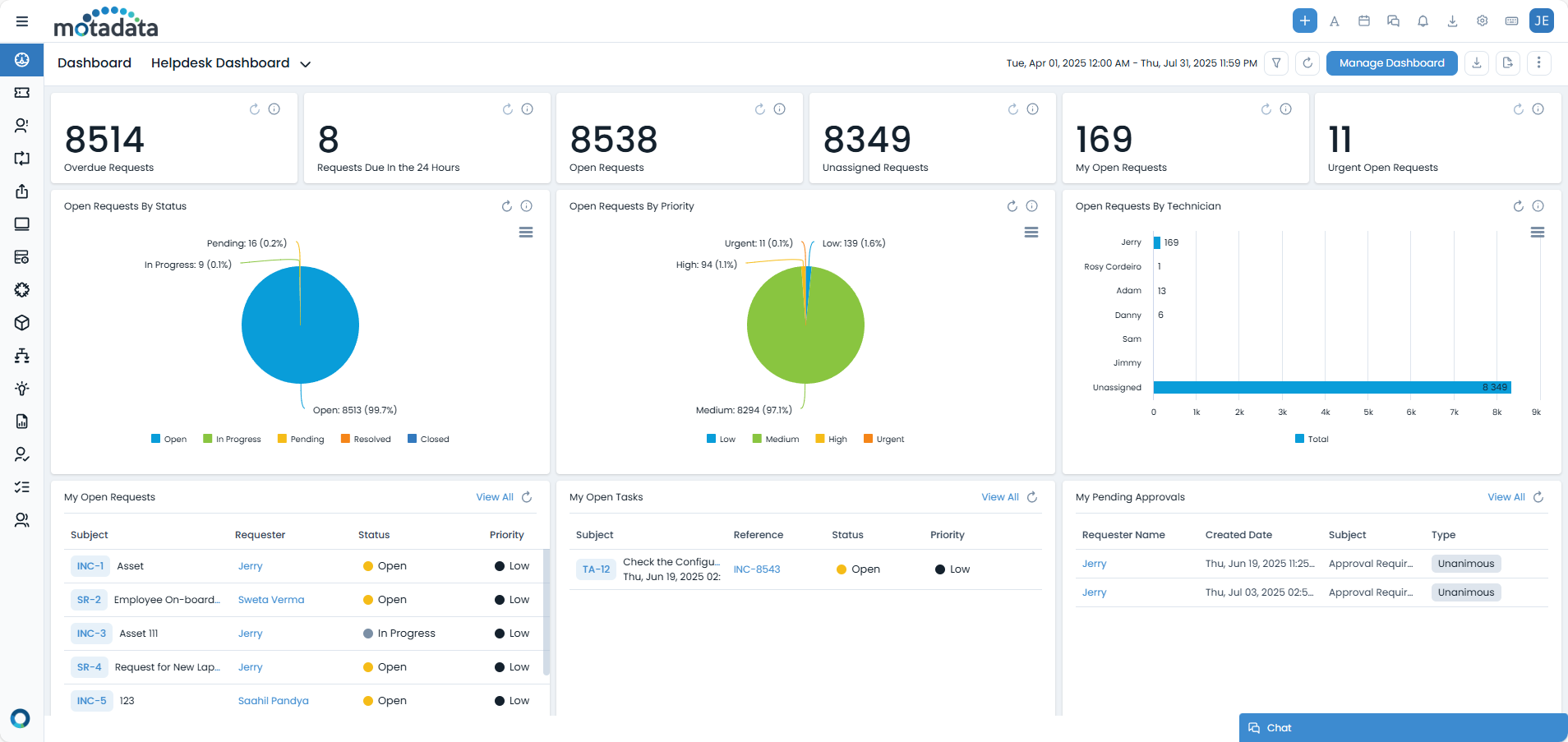Expand the Helpdesk Dashboard dropdown

(305, 64)
